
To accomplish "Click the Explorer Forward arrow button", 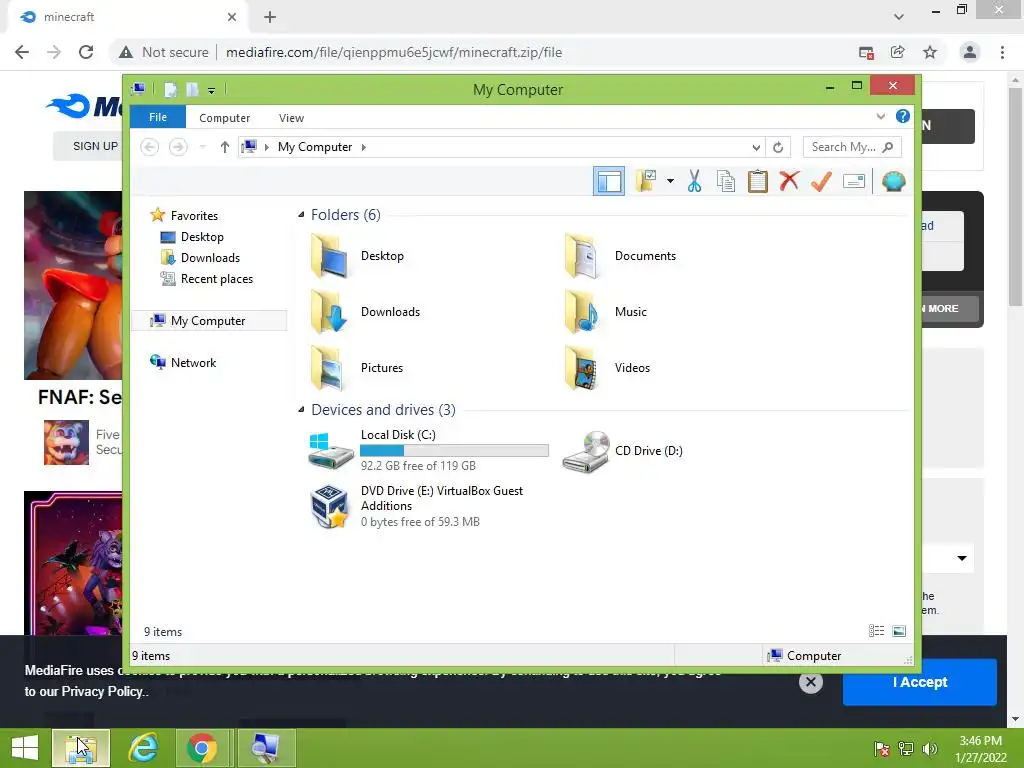I will (178, 147).
